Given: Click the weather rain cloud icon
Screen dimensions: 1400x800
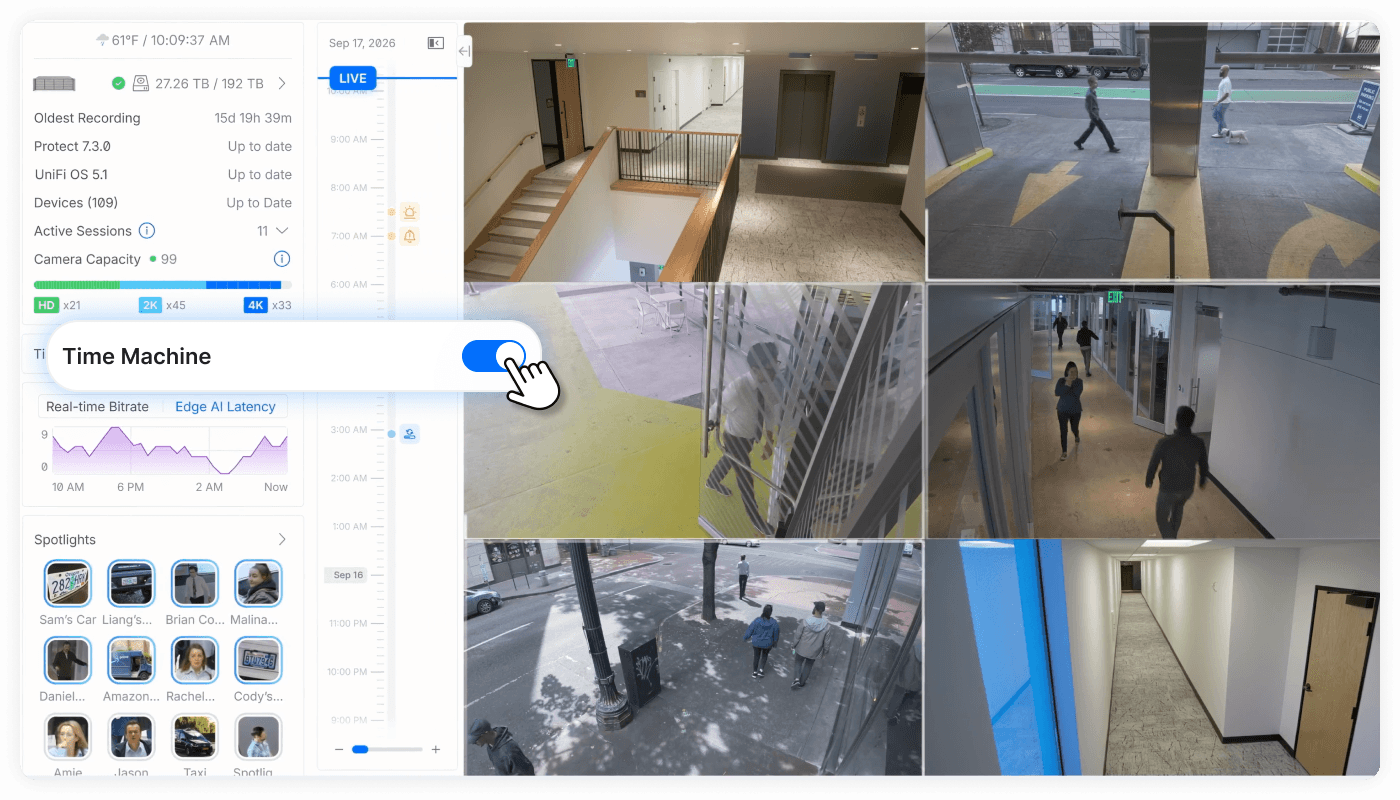Looking at the screenshot, I should pyautogui.click(x=102, y=40).
